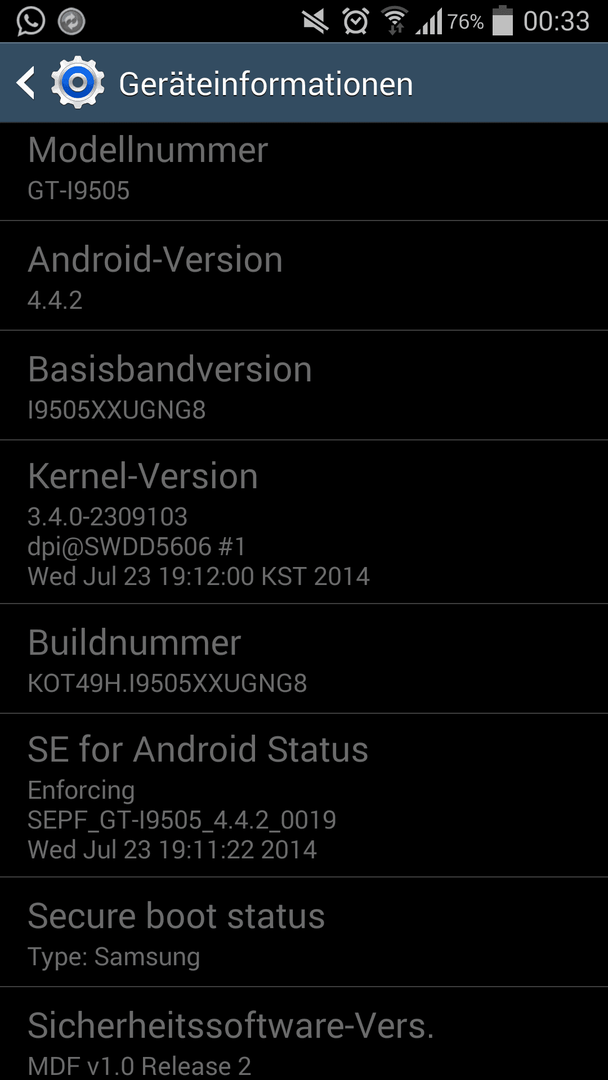Tap the Wi-Fi status icon
The image size is (608, 1080).
click(395, 21)
